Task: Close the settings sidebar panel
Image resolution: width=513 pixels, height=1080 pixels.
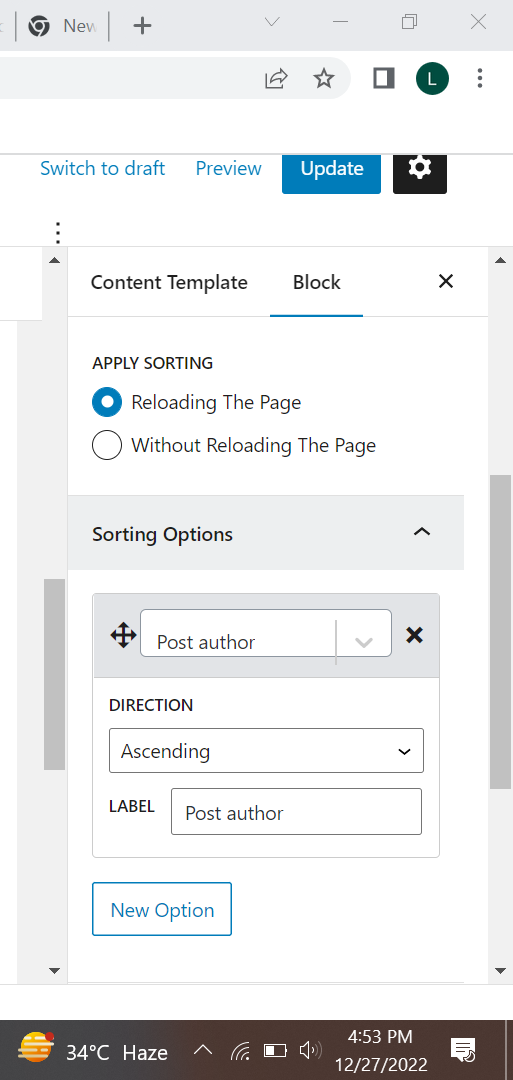Action: pyautogui.click(x=446, y=281)
